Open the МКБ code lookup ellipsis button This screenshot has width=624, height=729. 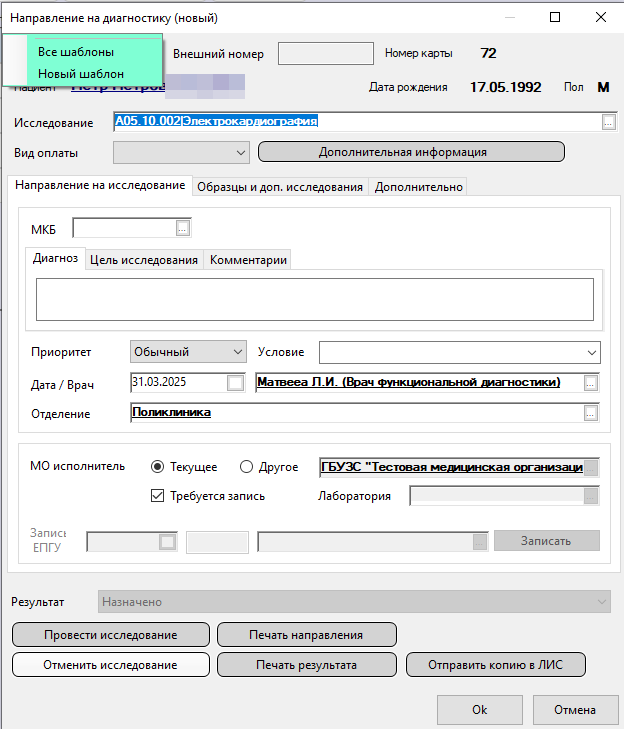click(x=183, y=228)
